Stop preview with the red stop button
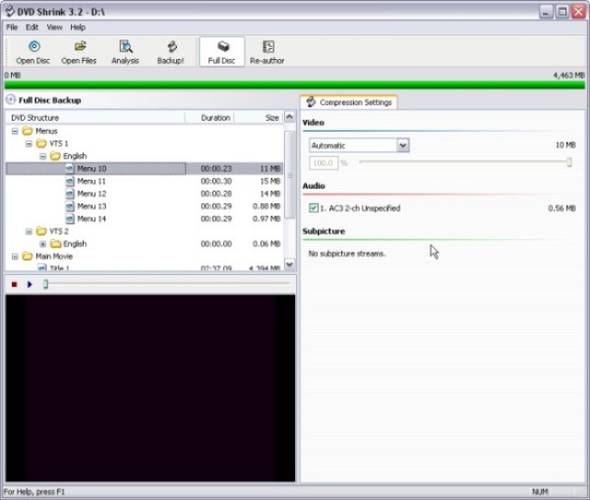 pos(14,284)
